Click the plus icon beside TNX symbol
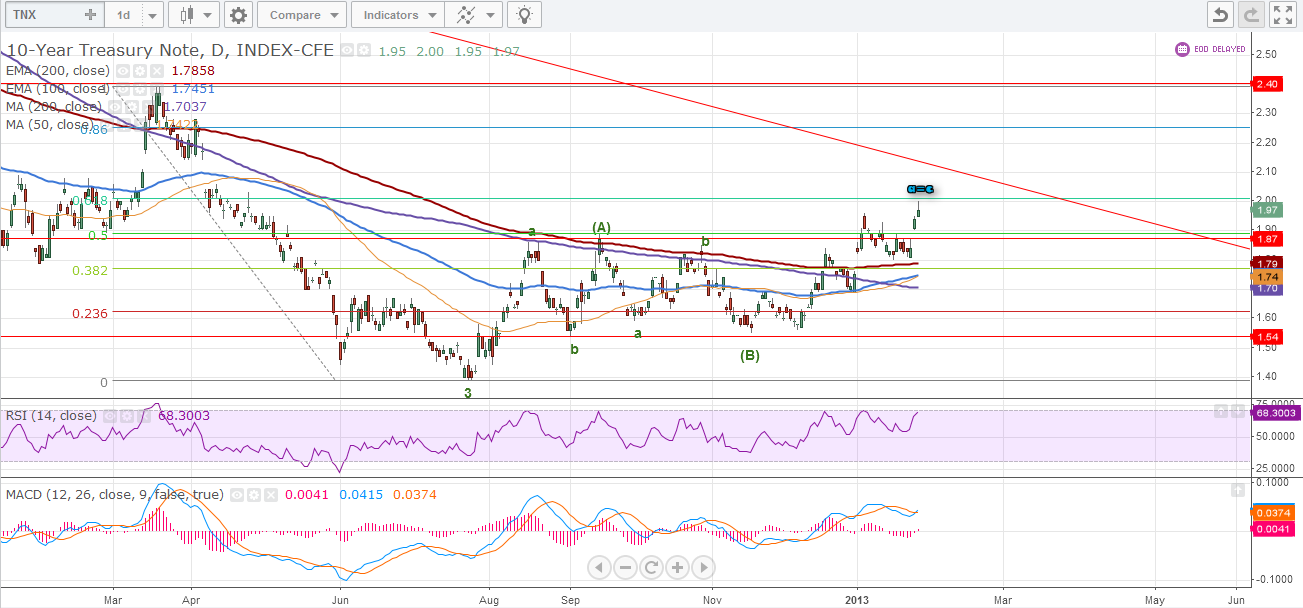 pos(91,15)
